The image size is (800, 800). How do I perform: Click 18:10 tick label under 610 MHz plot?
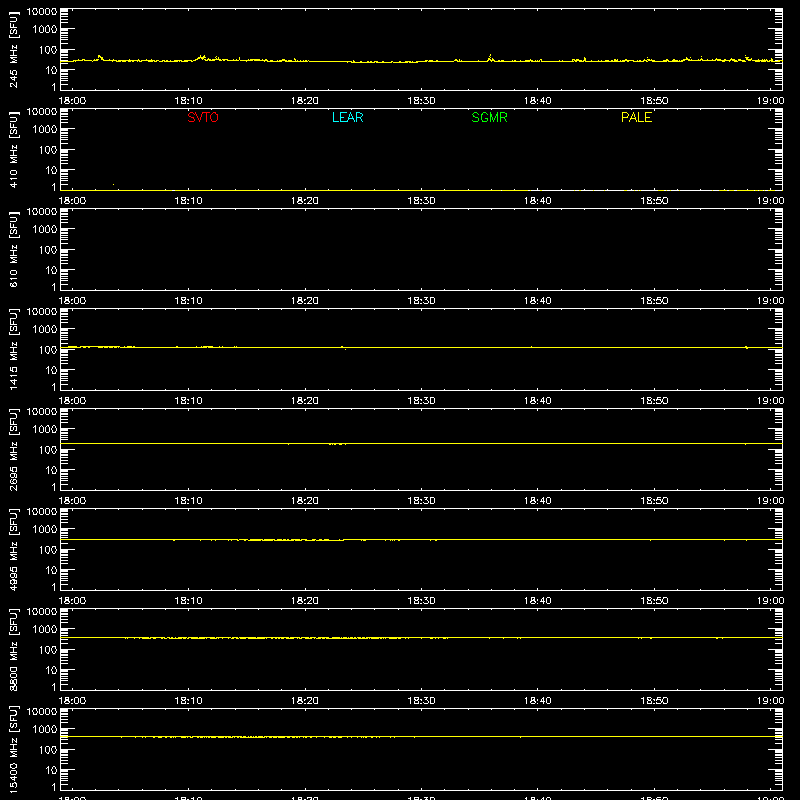point(188,301)
